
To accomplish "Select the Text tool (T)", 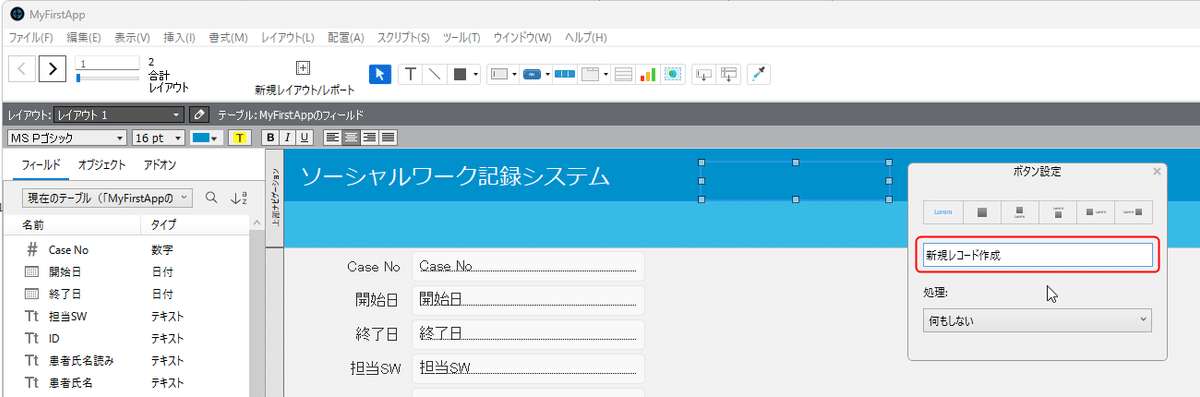I will point(411,74).
